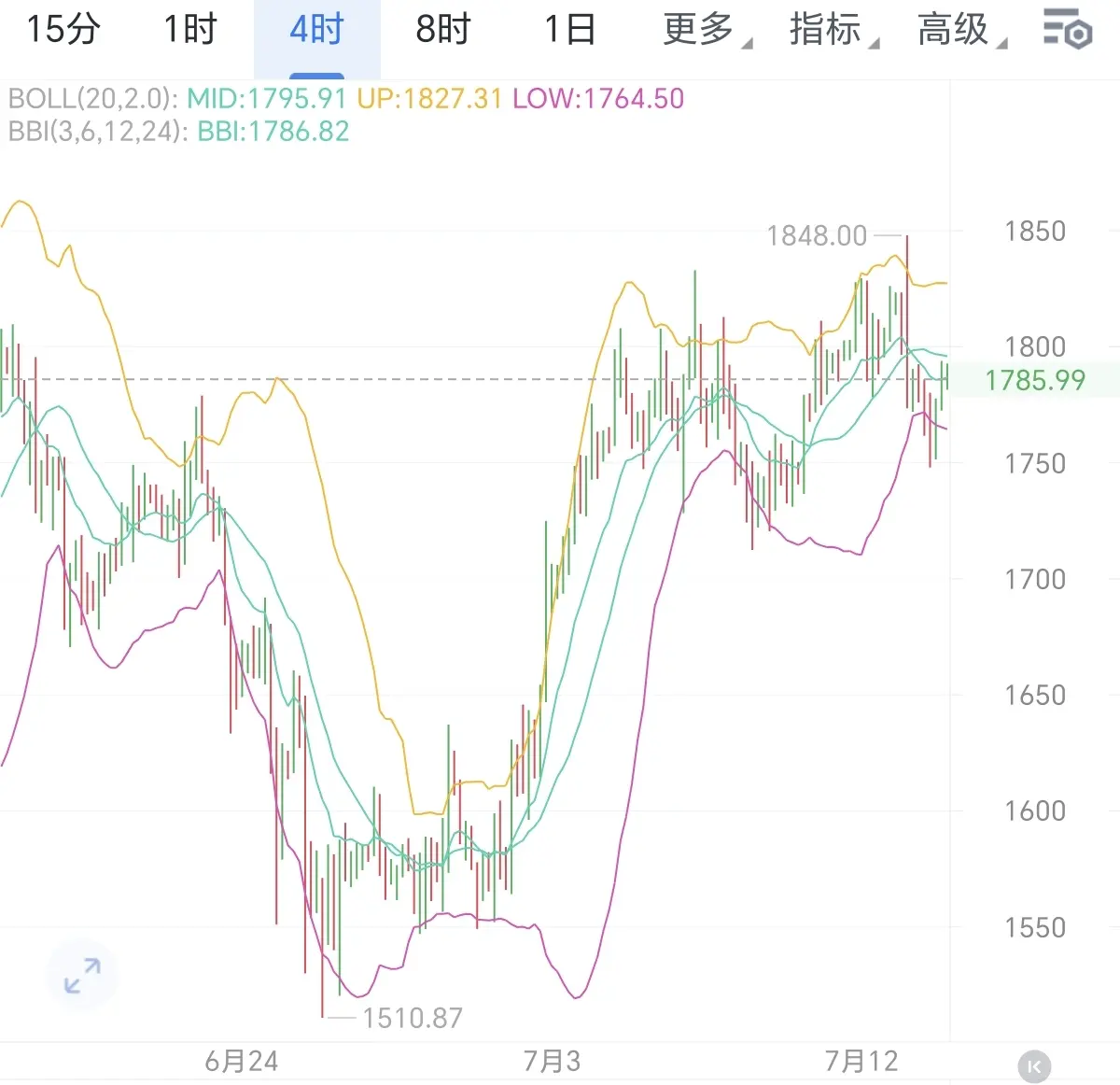Click the 1550 price axis label
The image size is (1120, 1085).
[1035, 927]
